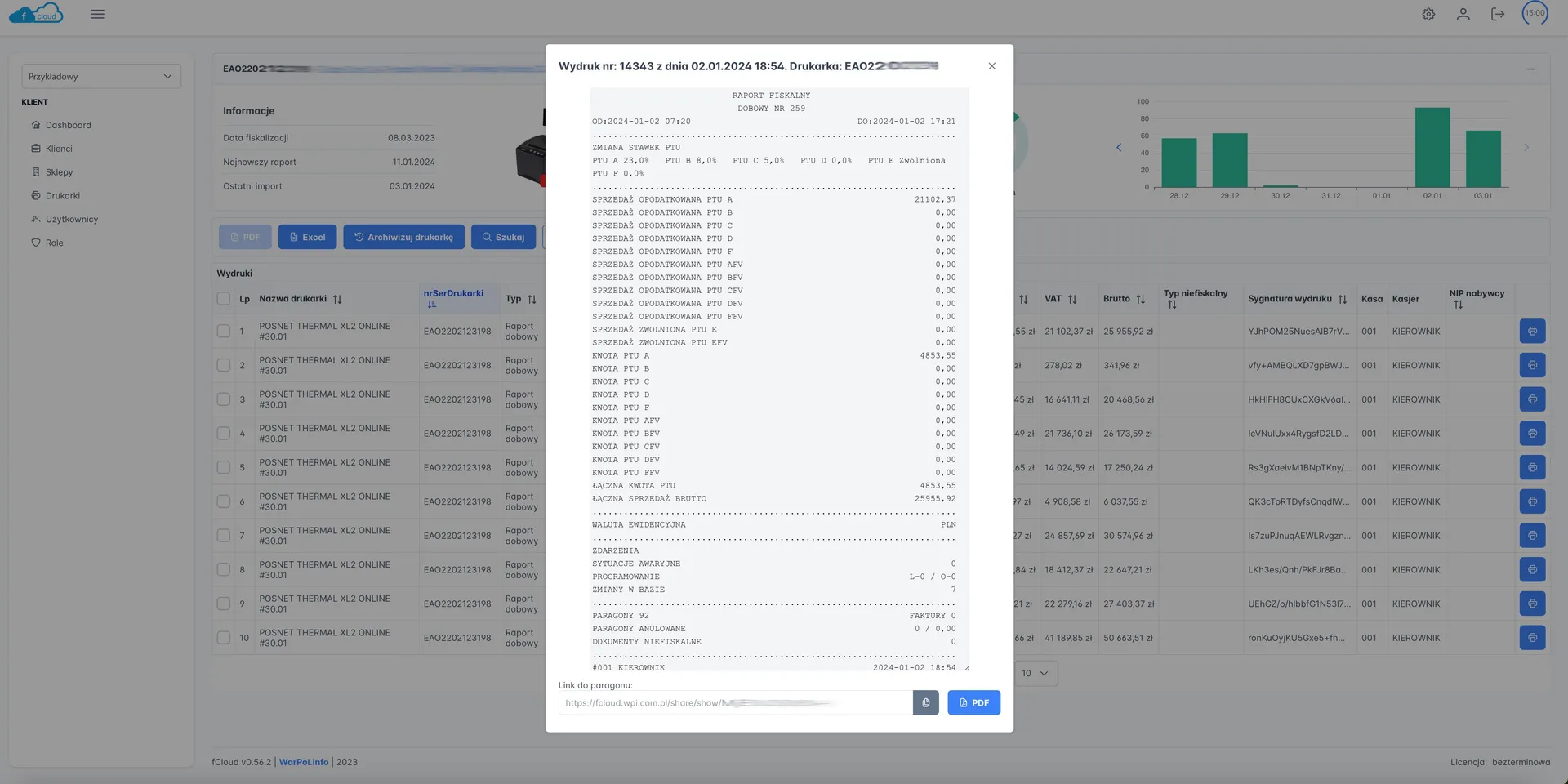Open the Przykładowy client dropdown
Image resolution: width=1568 pixels, height=784 pixels.
pos(101,77)
